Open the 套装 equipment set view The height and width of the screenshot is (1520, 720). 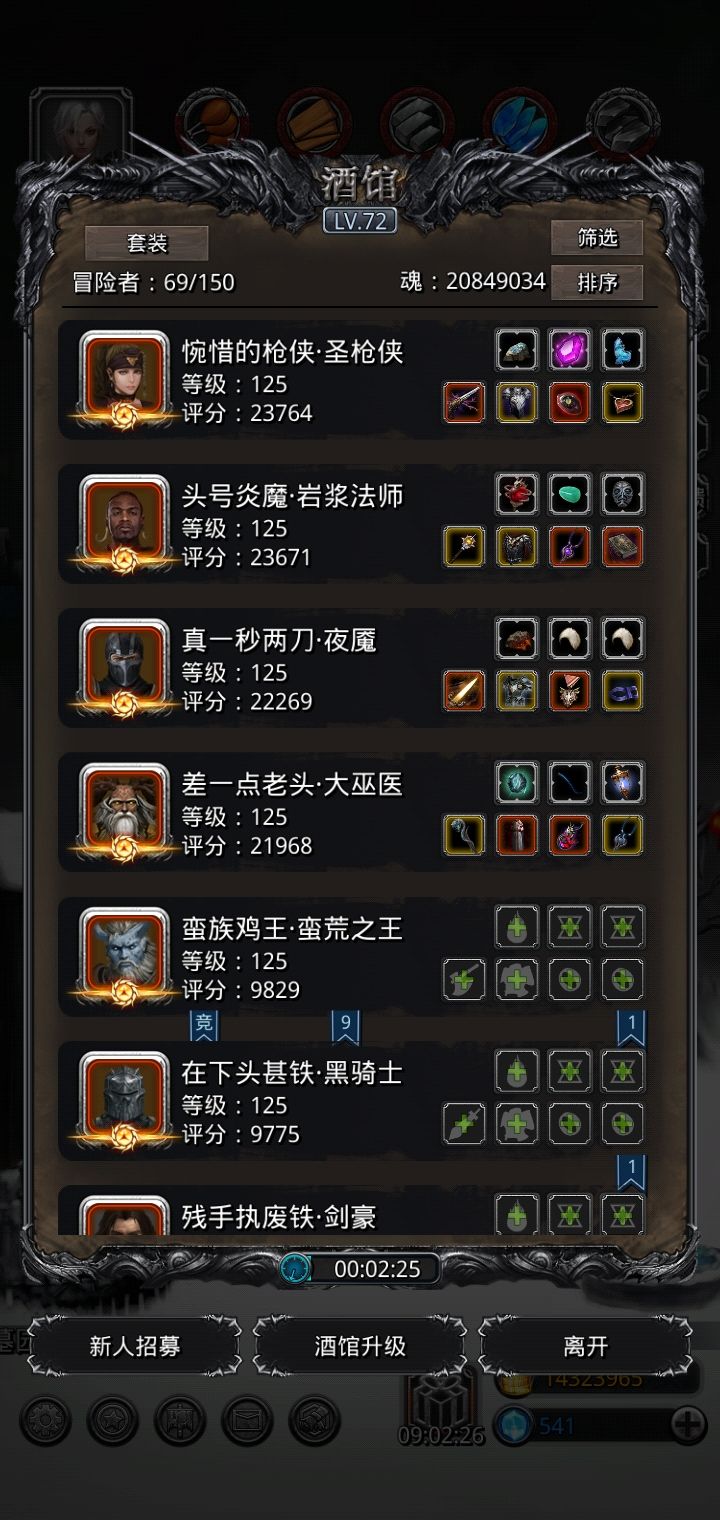coord(147,243)
